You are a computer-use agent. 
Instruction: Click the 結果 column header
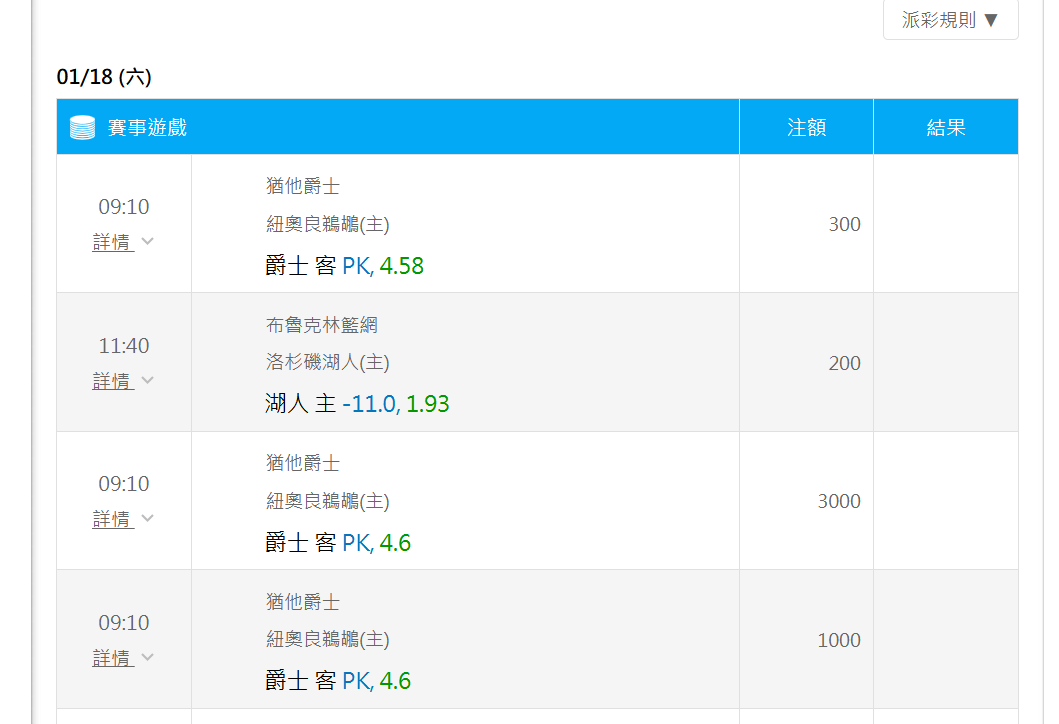pyautogui.click(x=946, y=127)
